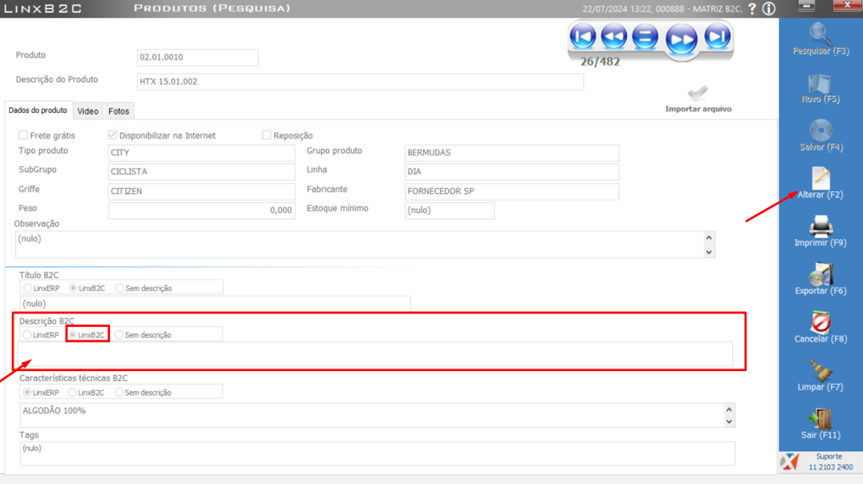Click Importar arquivo checkmark icon

tap(698, 93)
